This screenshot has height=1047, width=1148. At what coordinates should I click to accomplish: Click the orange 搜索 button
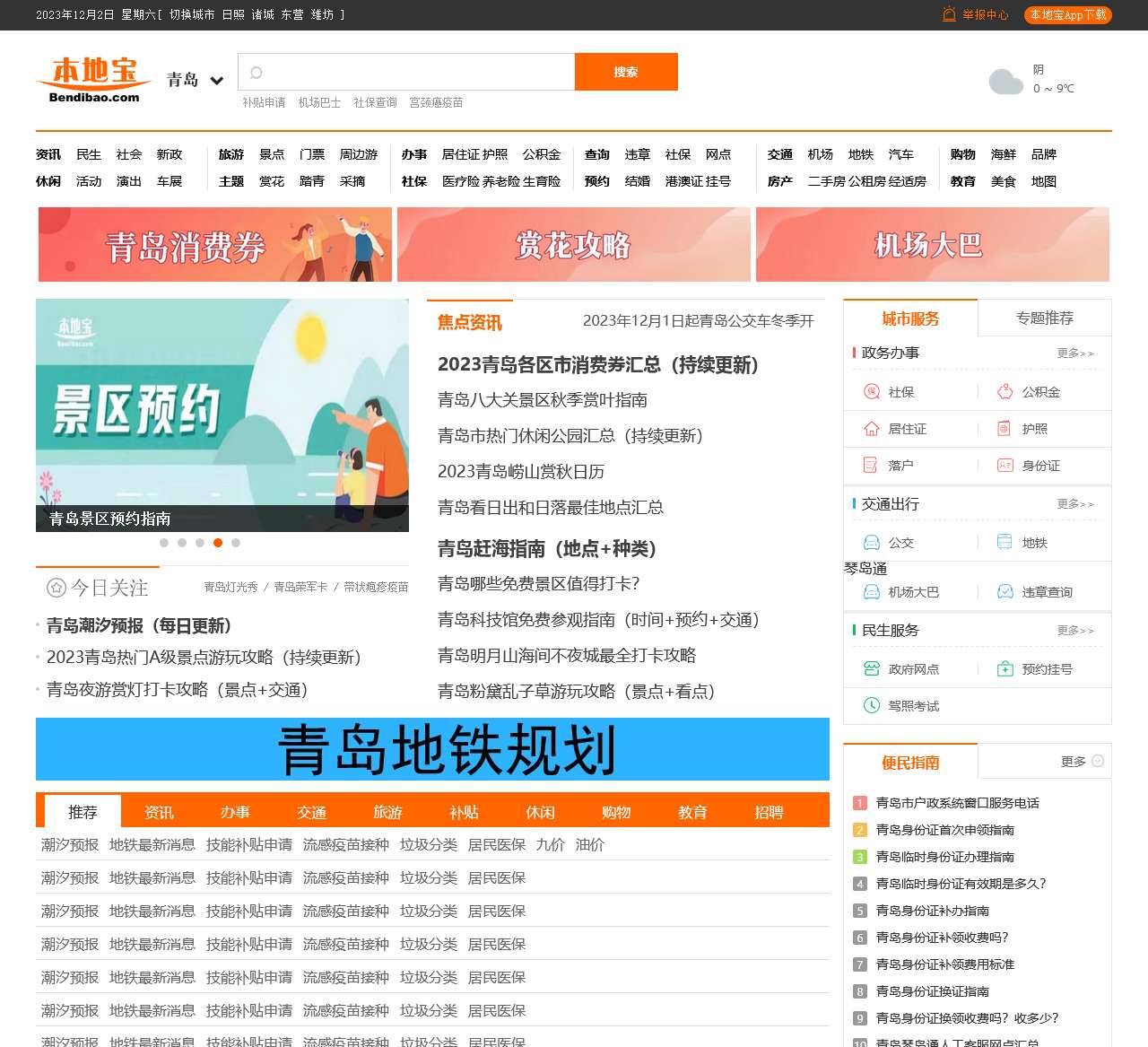pyautogui.click(x=626, y=72)
